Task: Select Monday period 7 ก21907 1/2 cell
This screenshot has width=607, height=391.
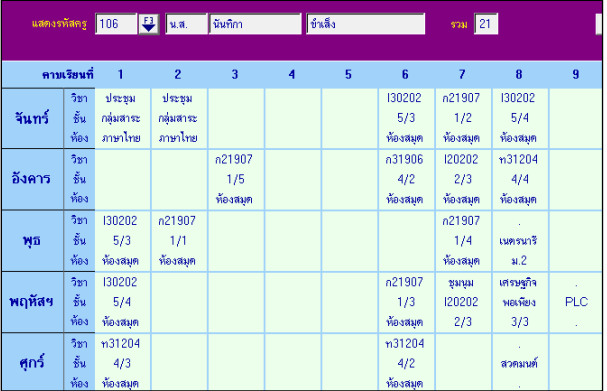Action: [x=463, y=118]
